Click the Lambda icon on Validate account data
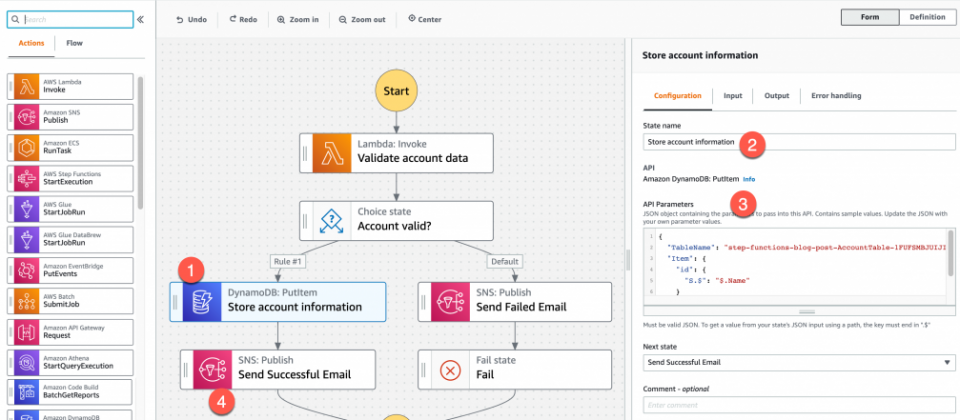 click(x=332, y=153)
